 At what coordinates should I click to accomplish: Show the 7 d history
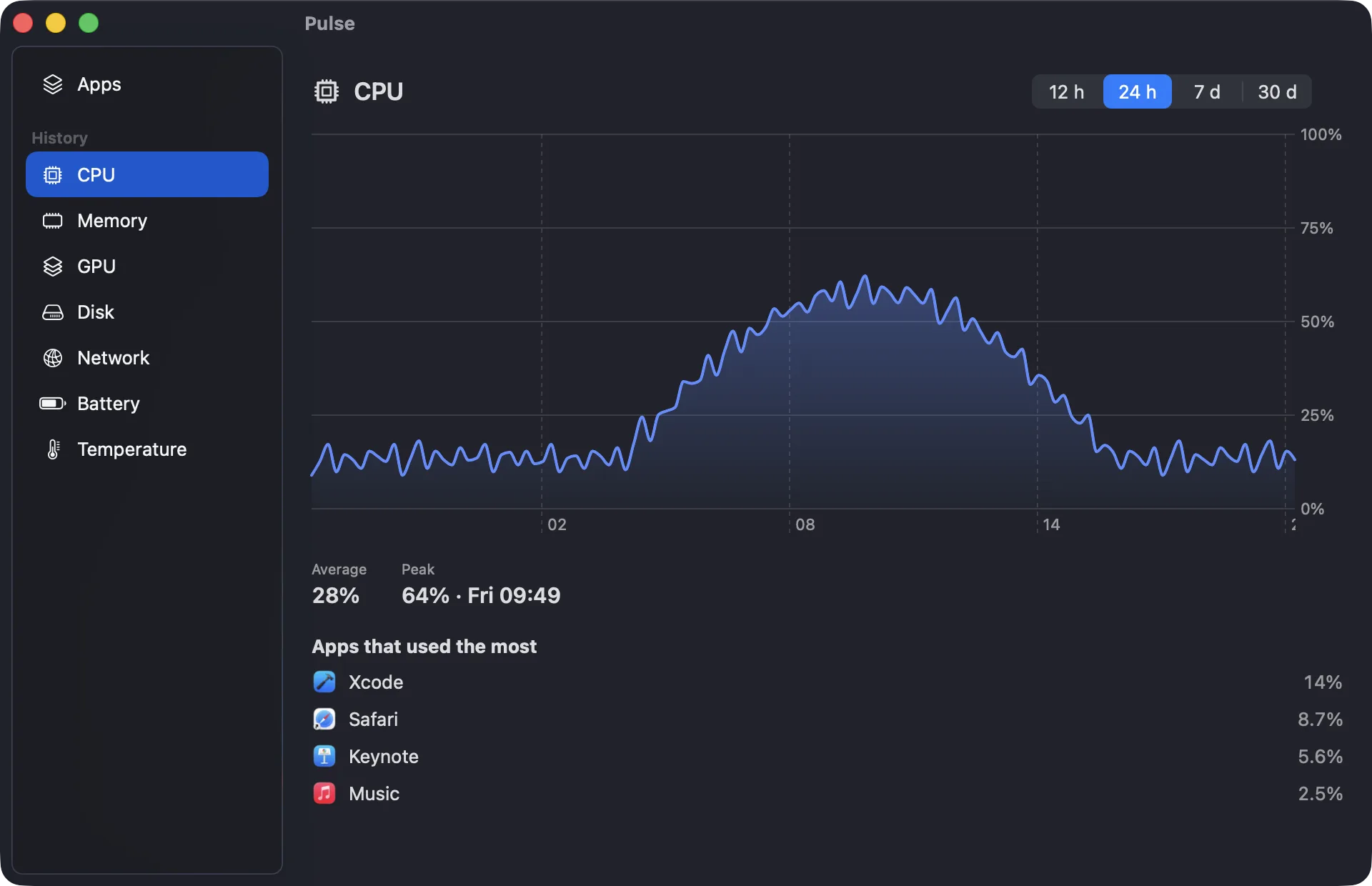tap(1207, 91)
